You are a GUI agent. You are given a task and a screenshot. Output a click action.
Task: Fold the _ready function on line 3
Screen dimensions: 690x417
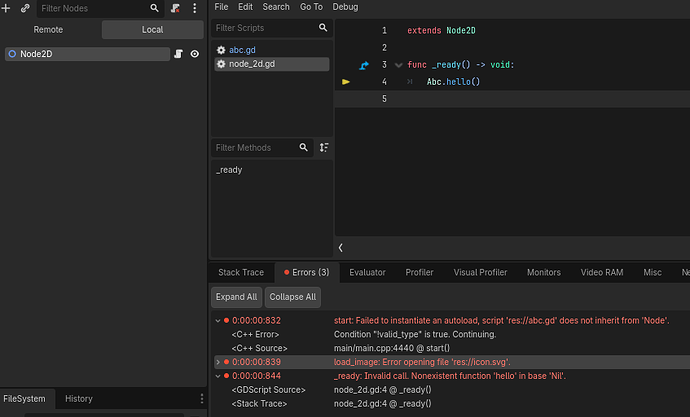tap(399, 65)
